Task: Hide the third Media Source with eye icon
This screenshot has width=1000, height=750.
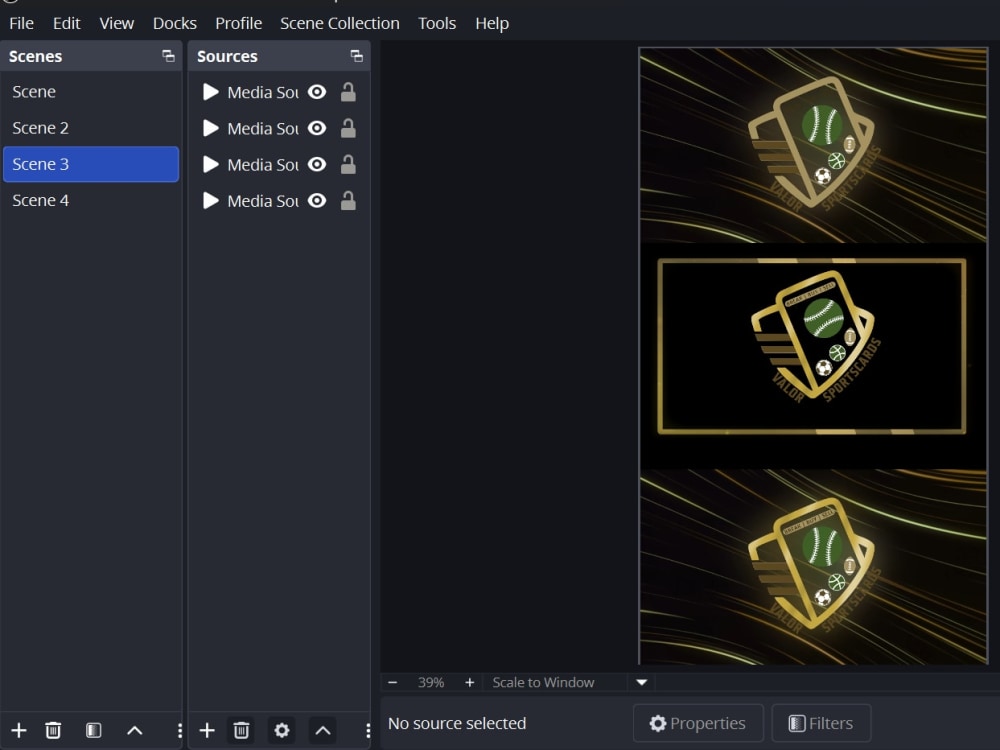Action: pyautogui.click(x=317, y=165)
